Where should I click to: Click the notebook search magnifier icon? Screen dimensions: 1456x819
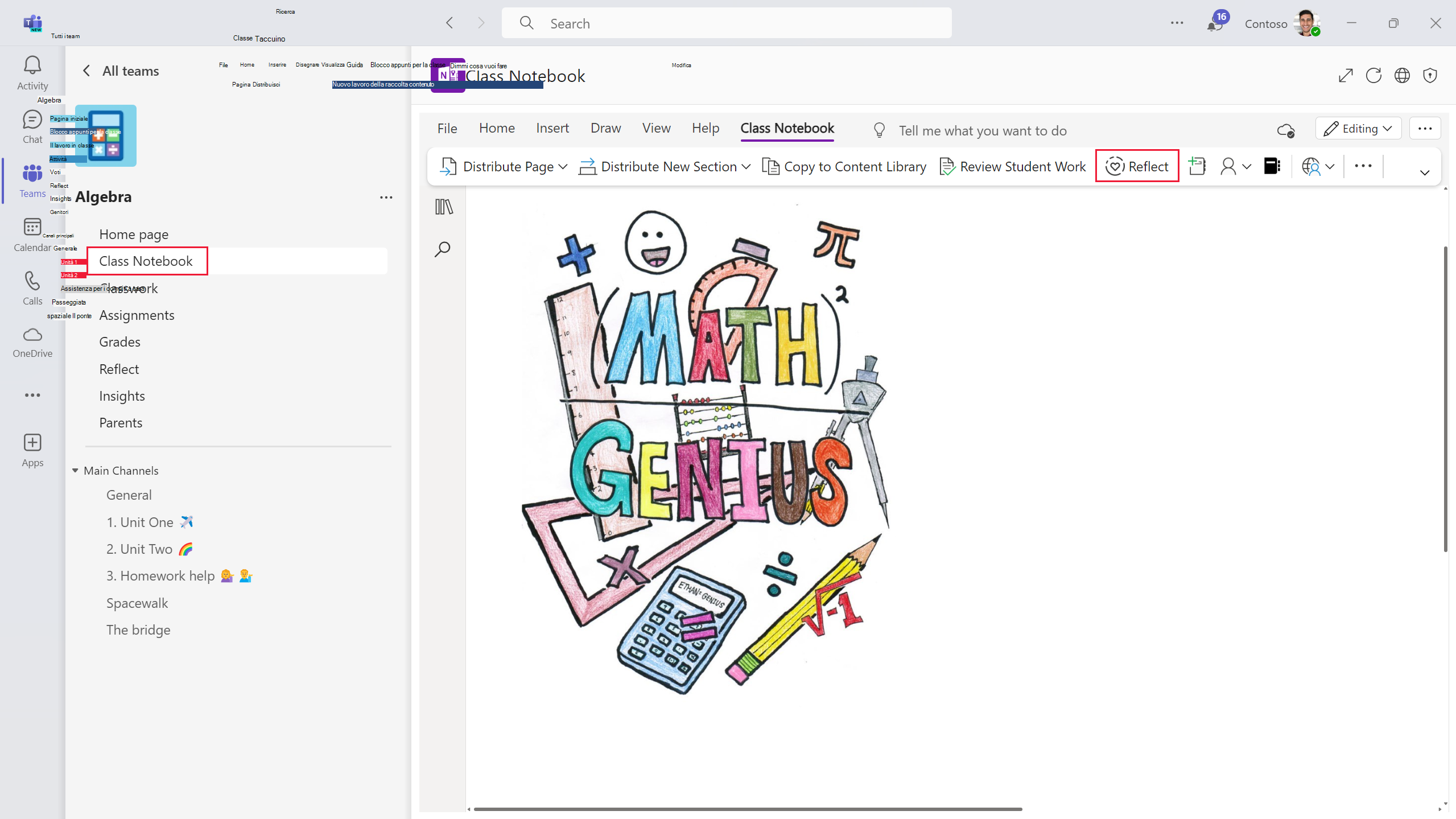click(x=443, y=249)
